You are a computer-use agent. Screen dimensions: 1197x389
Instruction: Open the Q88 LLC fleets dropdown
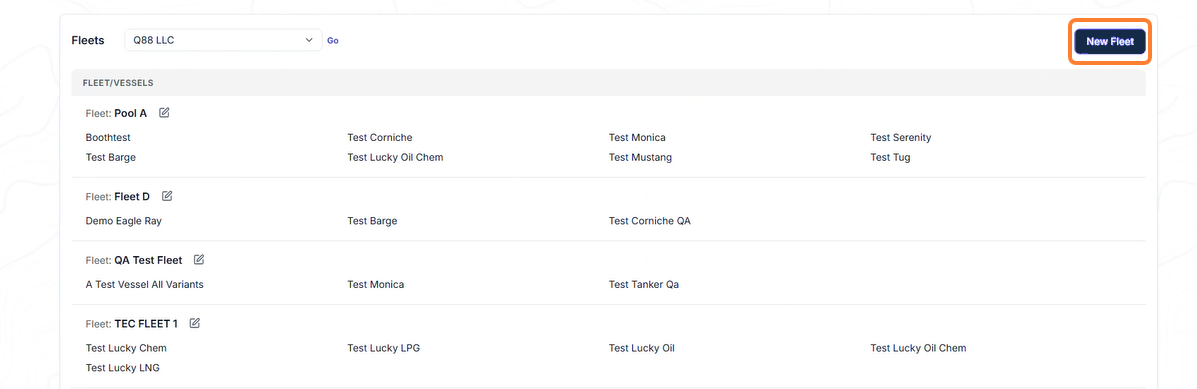click(223, 40)
